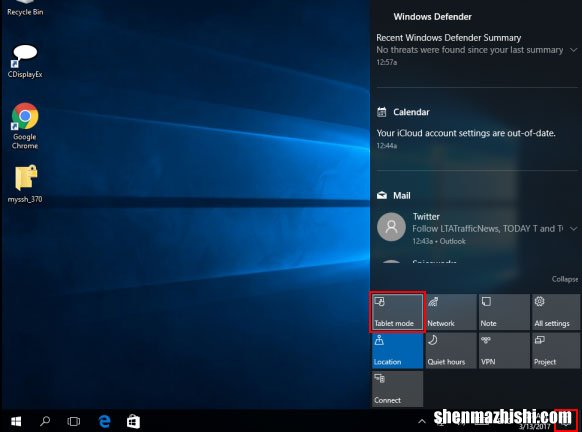Open the VPN quick action tile
Image resolution: width=582 pixels, height=432 pixels.
(x=504, y=350)
